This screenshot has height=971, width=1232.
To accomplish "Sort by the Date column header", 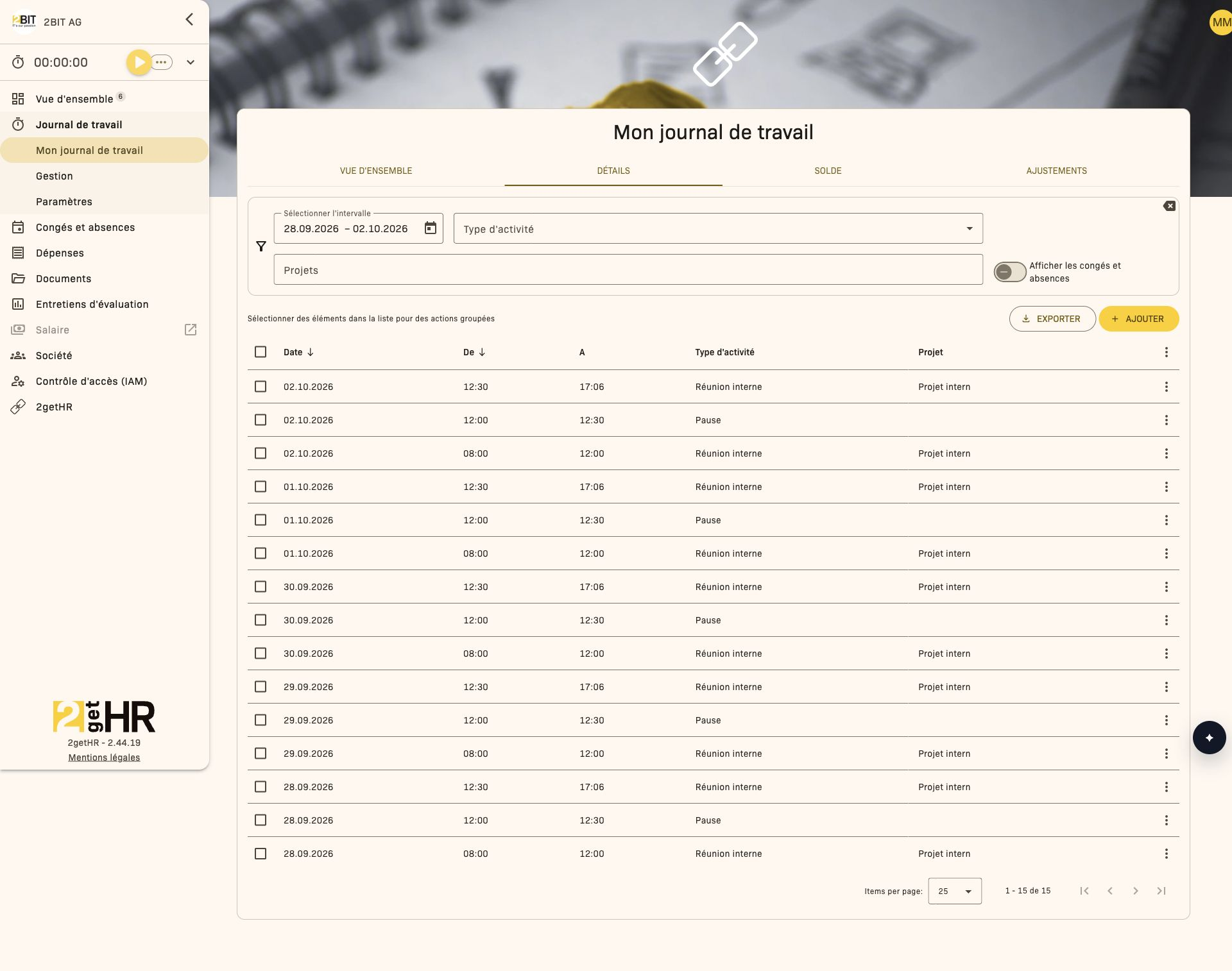I will point(298,352).
